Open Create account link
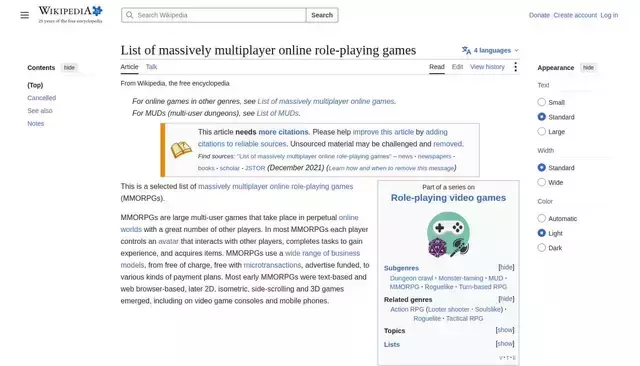 [575, 15]
